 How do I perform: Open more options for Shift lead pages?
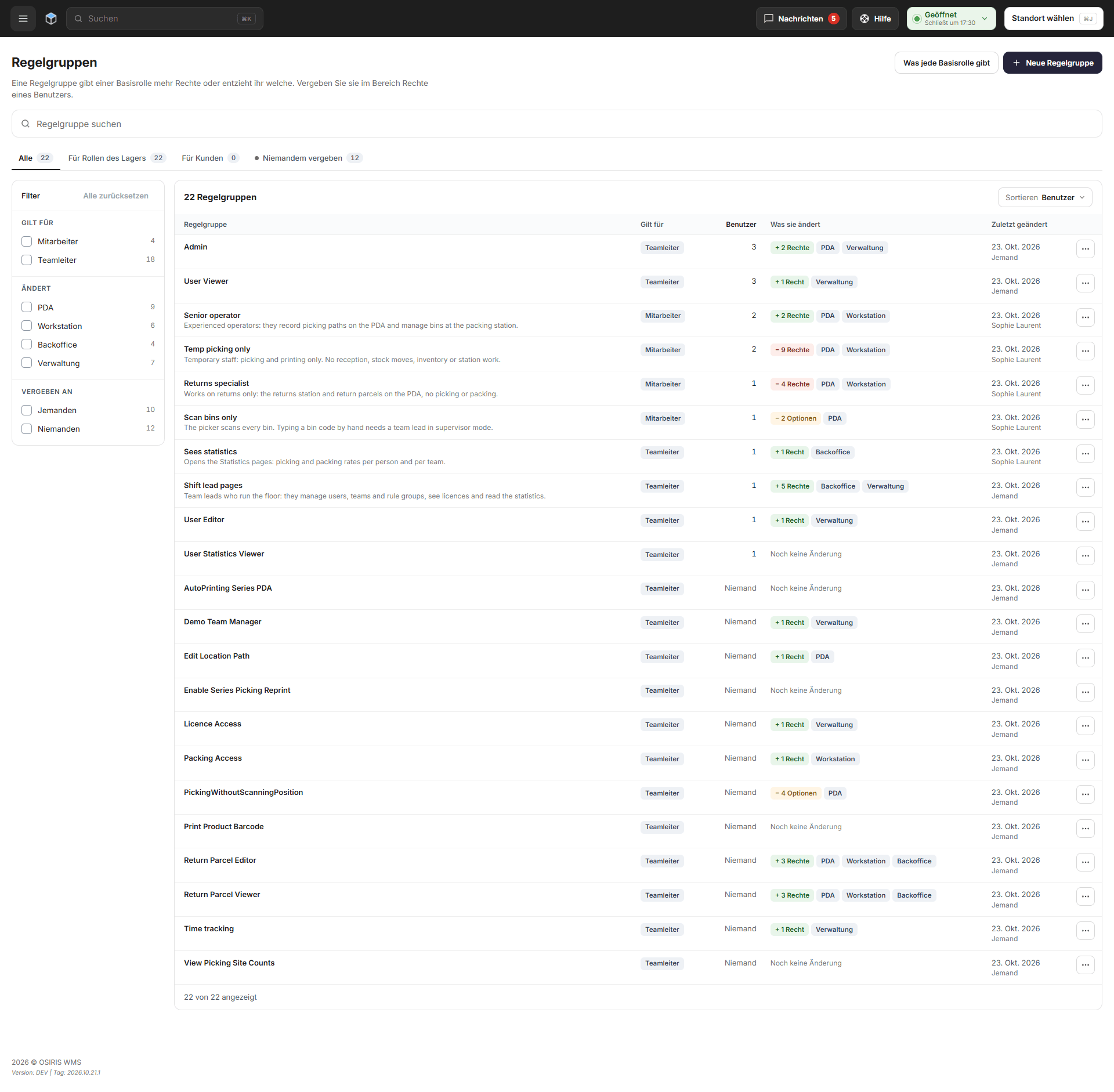(1085, 487)
